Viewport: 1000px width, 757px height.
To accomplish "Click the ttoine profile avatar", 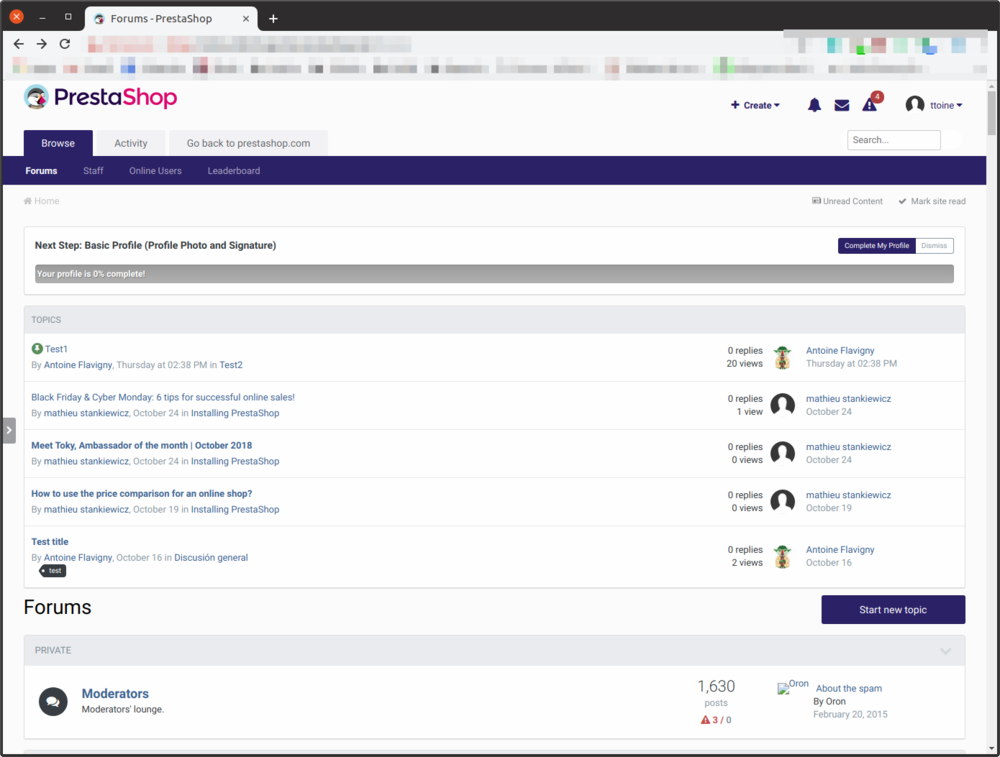I will (x=913, y=104).
